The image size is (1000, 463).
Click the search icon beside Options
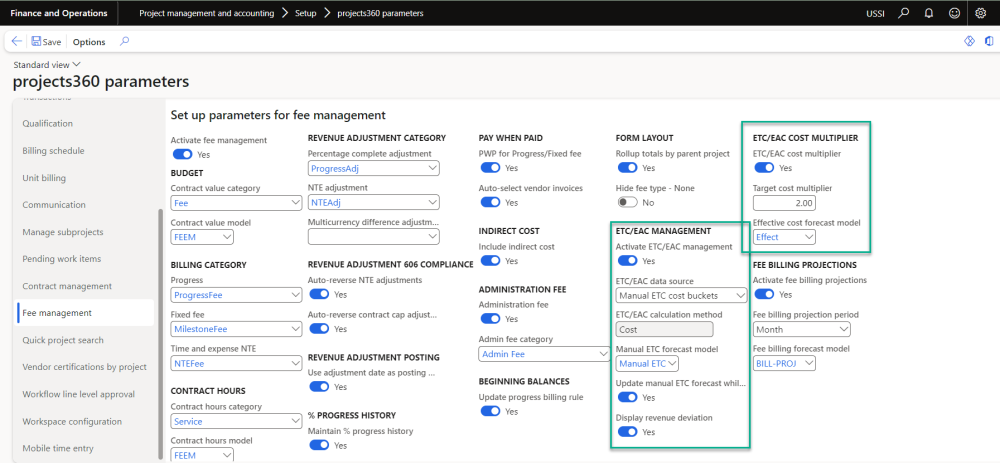125,42
